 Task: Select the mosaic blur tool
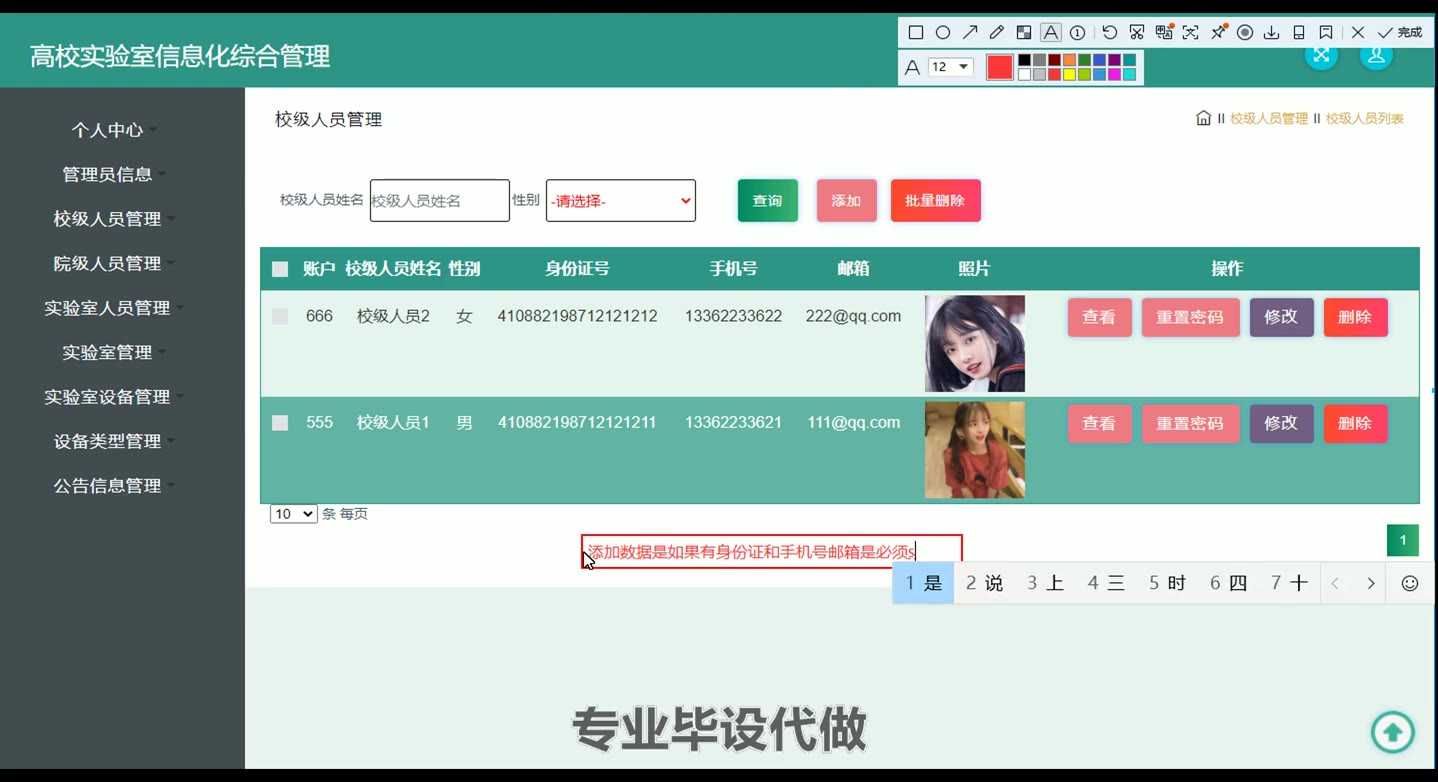[1024, 33]
